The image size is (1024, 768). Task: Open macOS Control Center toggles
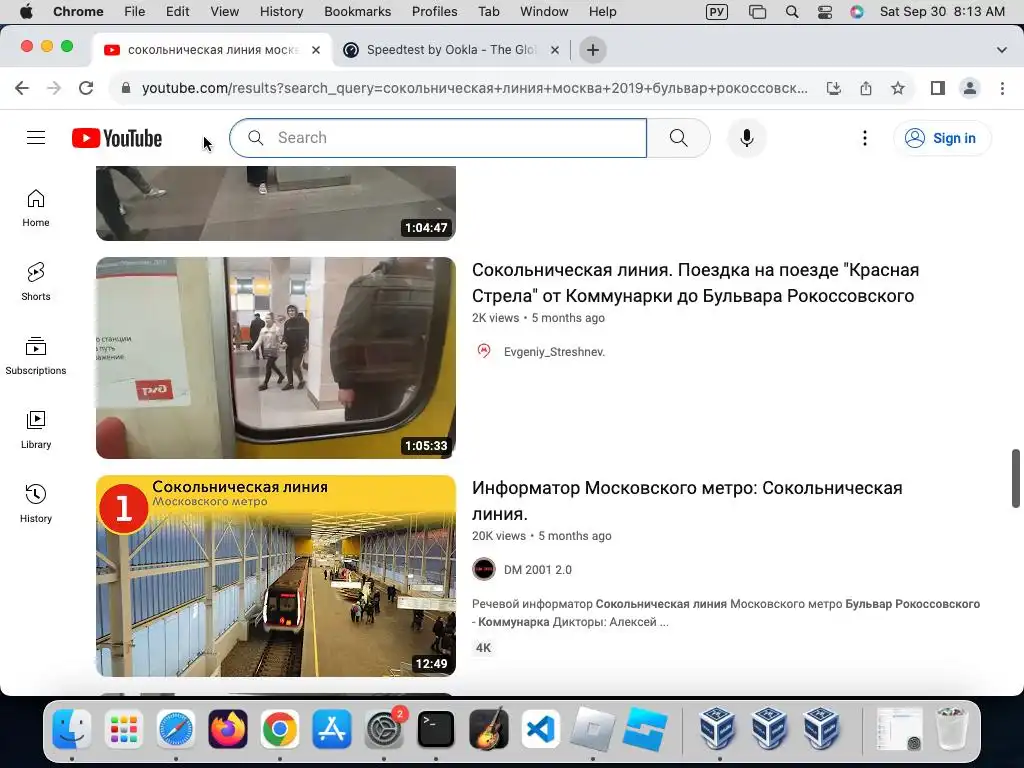tap(825, 12)
